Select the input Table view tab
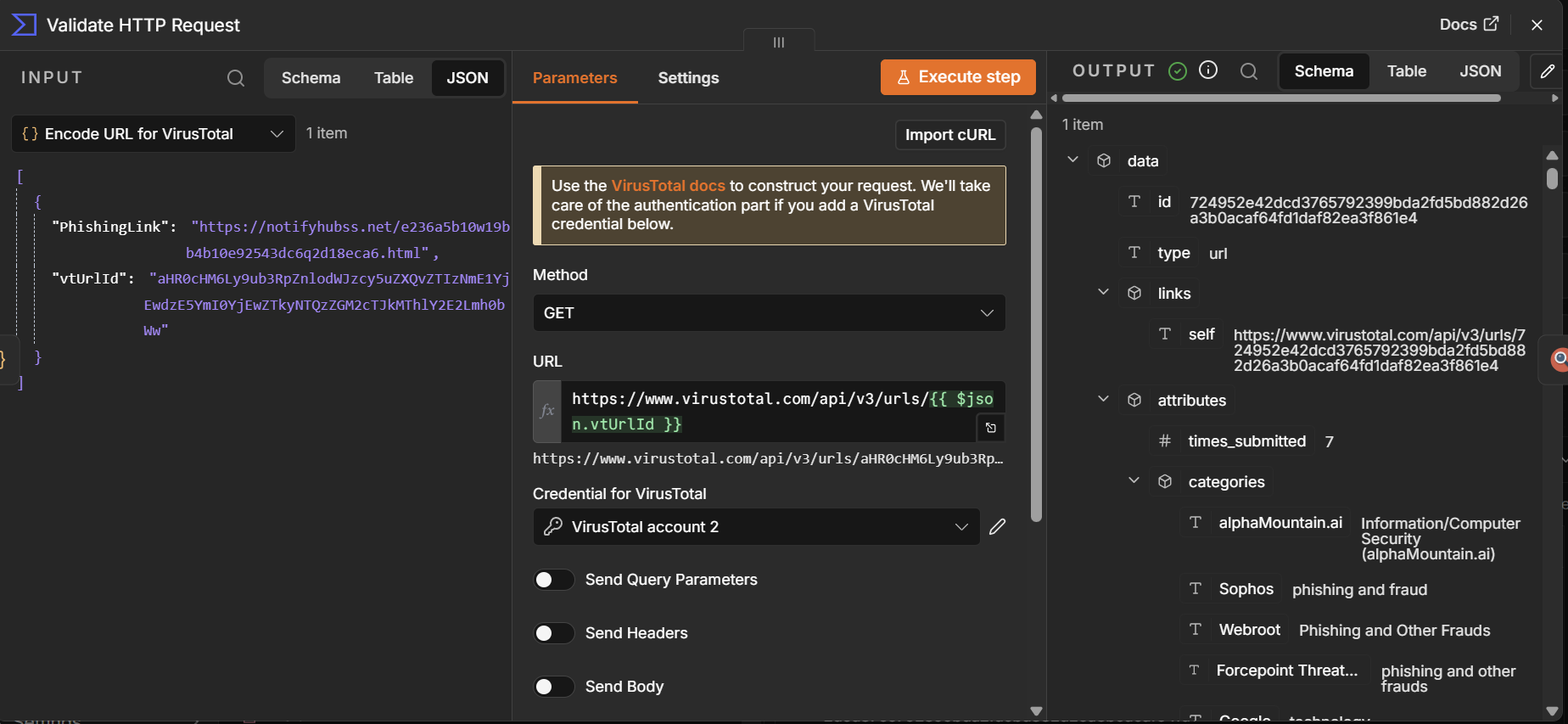The image size is (1568, 724). (394, 78)
